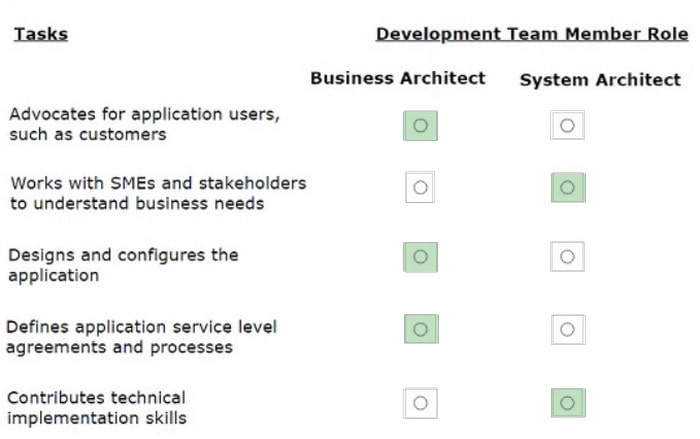This screenshot has height=439, width=700.
Task: Click the Tasks column heading
Action: coord(41,34)
